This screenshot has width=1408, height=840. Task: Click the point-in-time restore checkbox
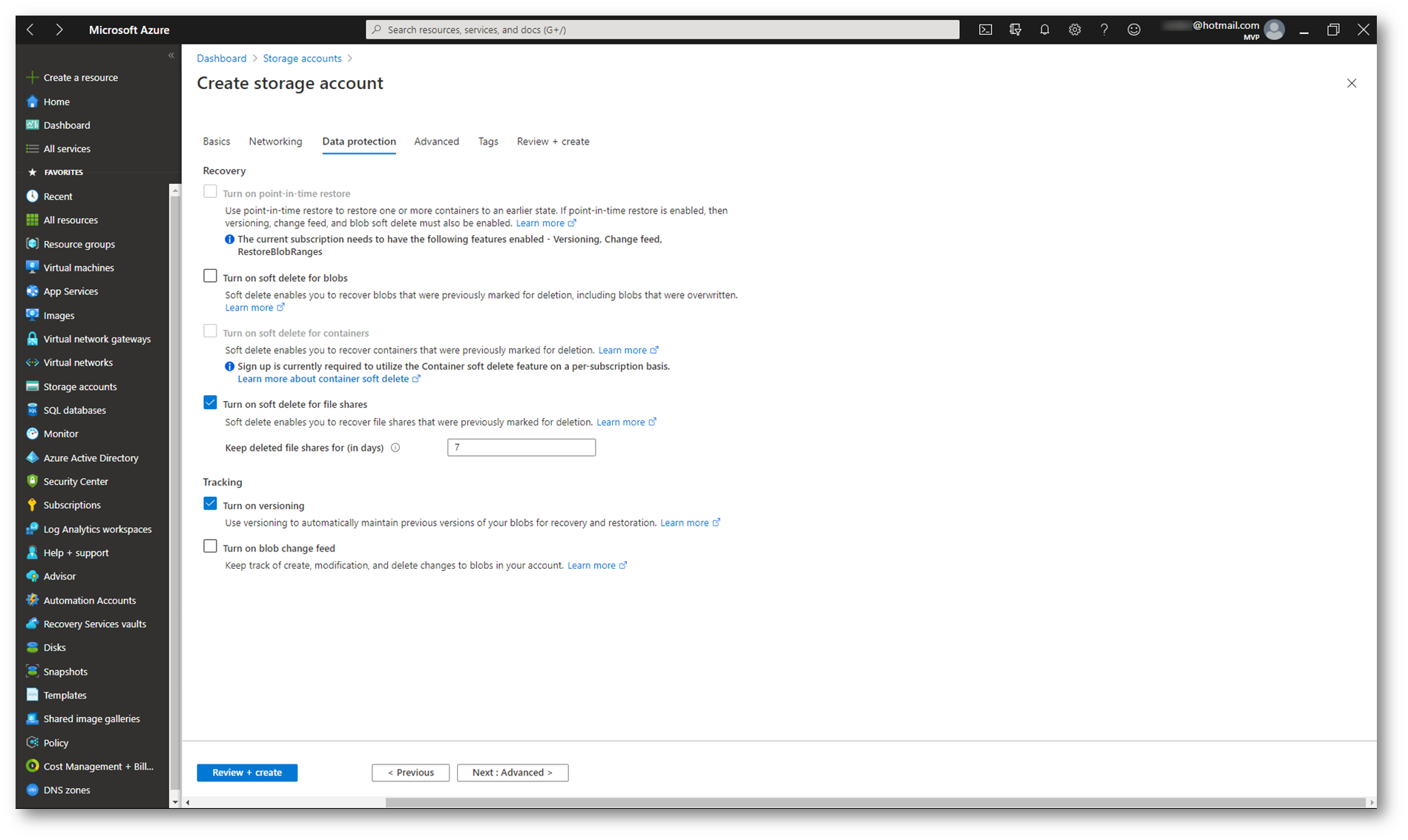[210, 191]
